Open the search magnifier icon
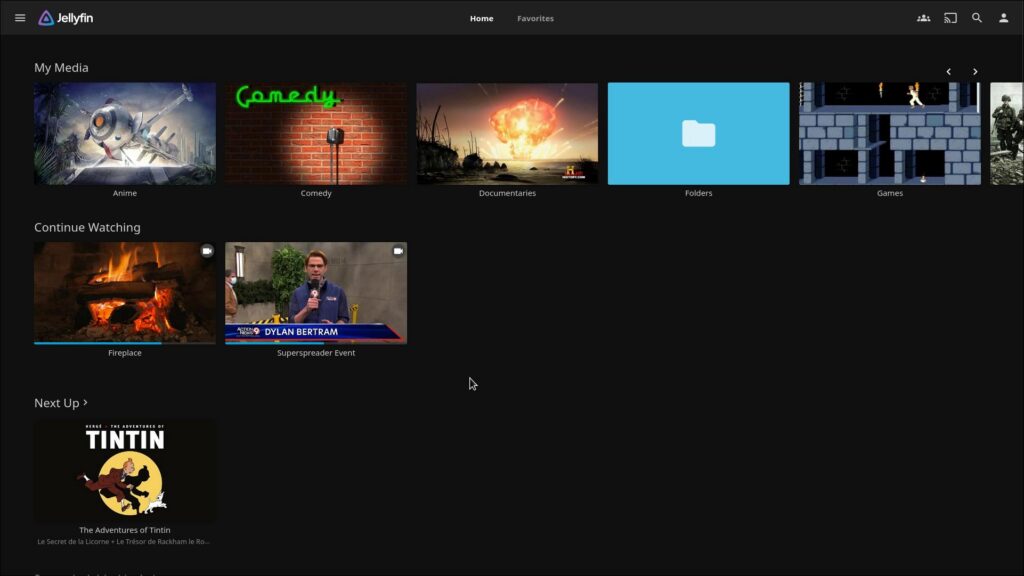1024x576 pixels. (x=977, y=18)
